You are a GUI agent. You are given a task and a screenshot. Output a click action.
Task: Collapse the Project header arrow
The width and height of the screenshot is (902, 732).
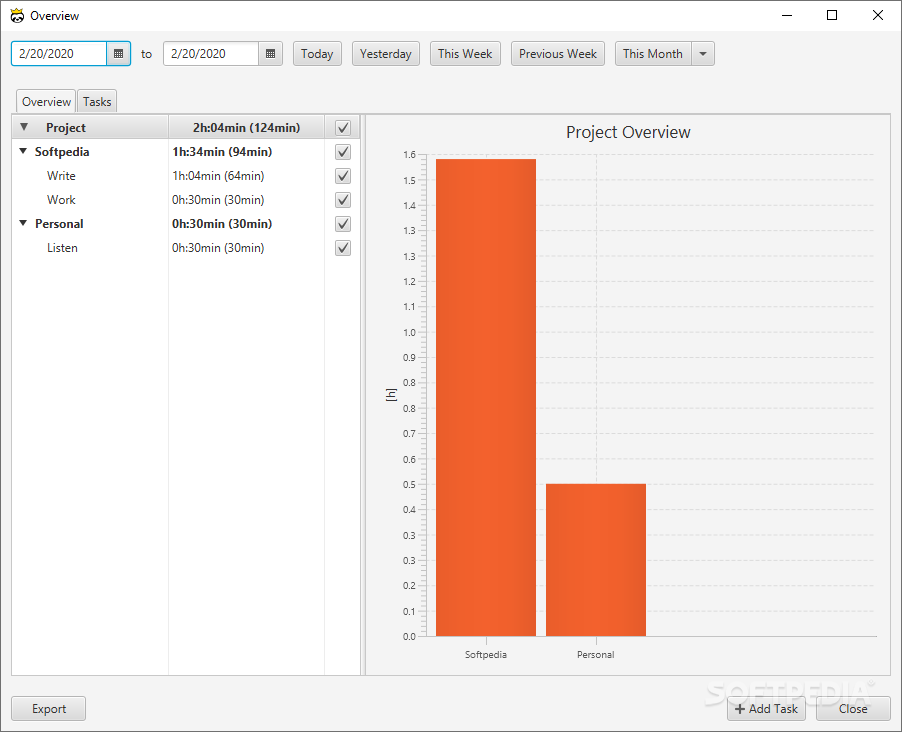point(24,127)
